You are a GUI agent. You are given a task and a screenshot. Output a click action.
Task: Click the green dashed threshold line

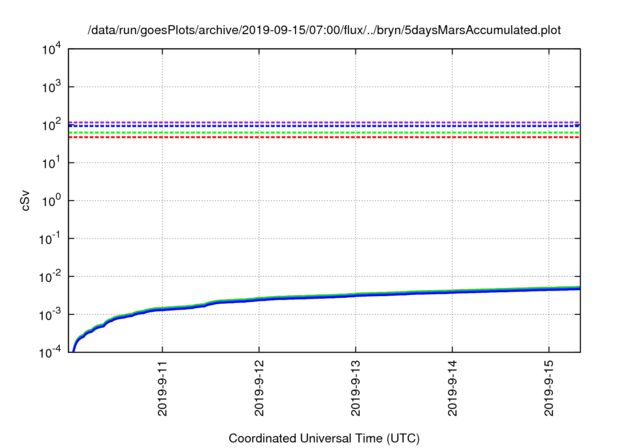(x=324, y=133)
